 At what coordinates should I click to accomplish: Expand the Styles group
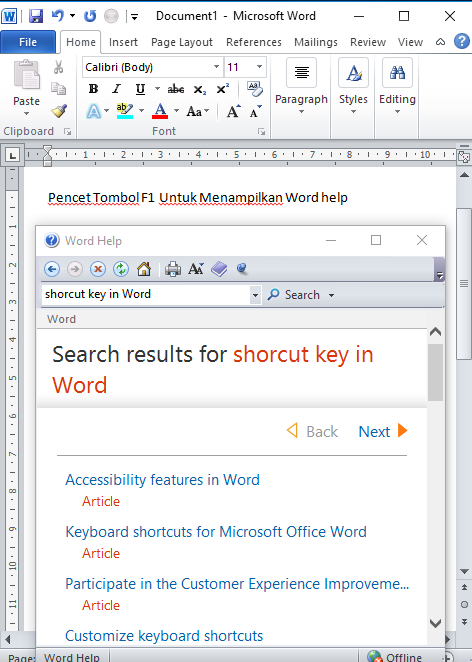pyautogui.click(x=353, y=87)
